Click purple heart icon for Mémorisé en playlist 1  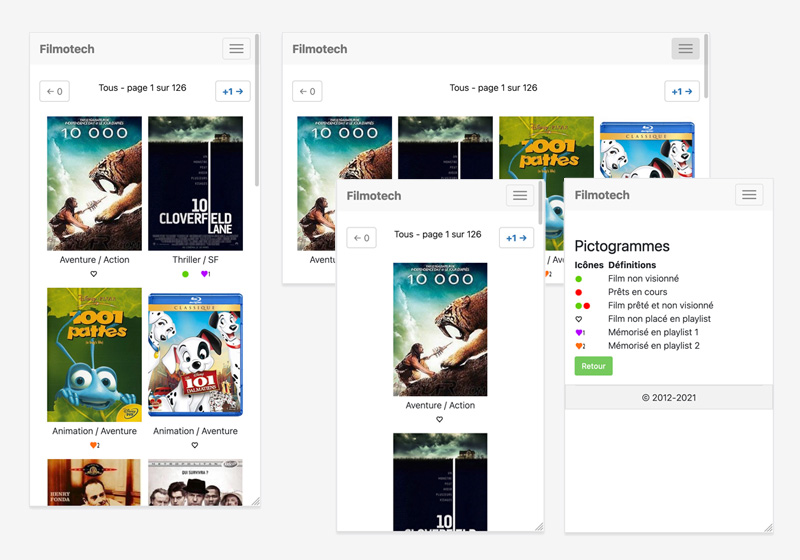tap(580, 333)
